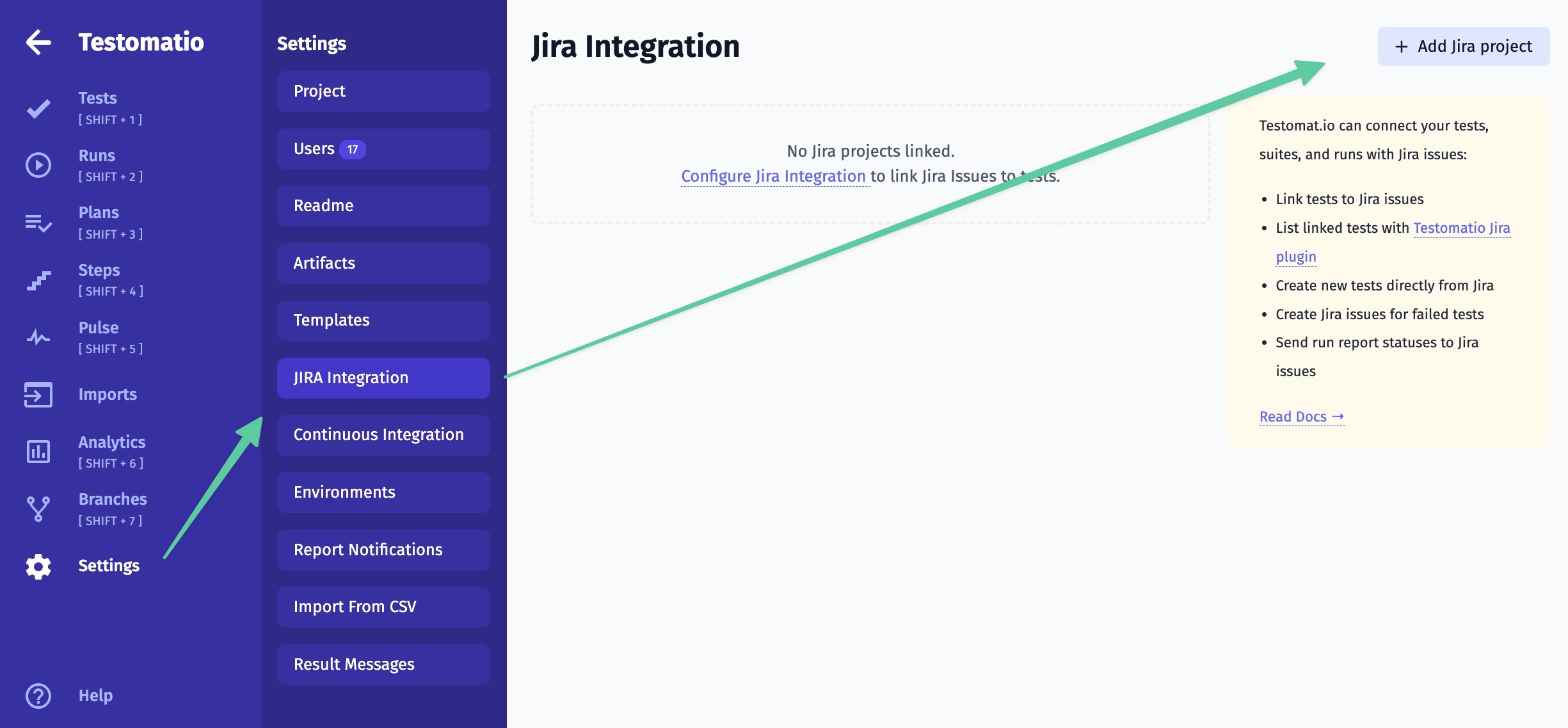Screen dimensions: 1568x728
Task: Open the Project settings section
Action: point(384,90)
